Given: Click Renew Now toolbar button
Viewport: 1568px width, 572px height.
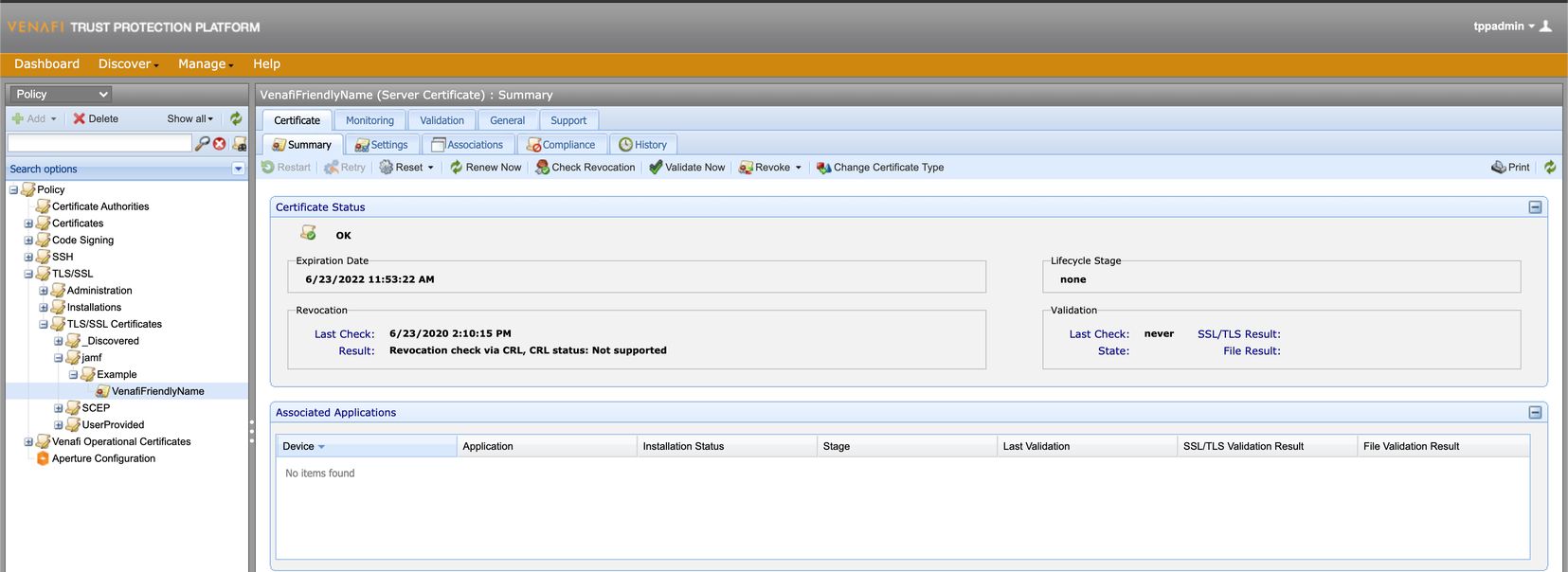Looking at the screenshot, I should coord(485,167).
